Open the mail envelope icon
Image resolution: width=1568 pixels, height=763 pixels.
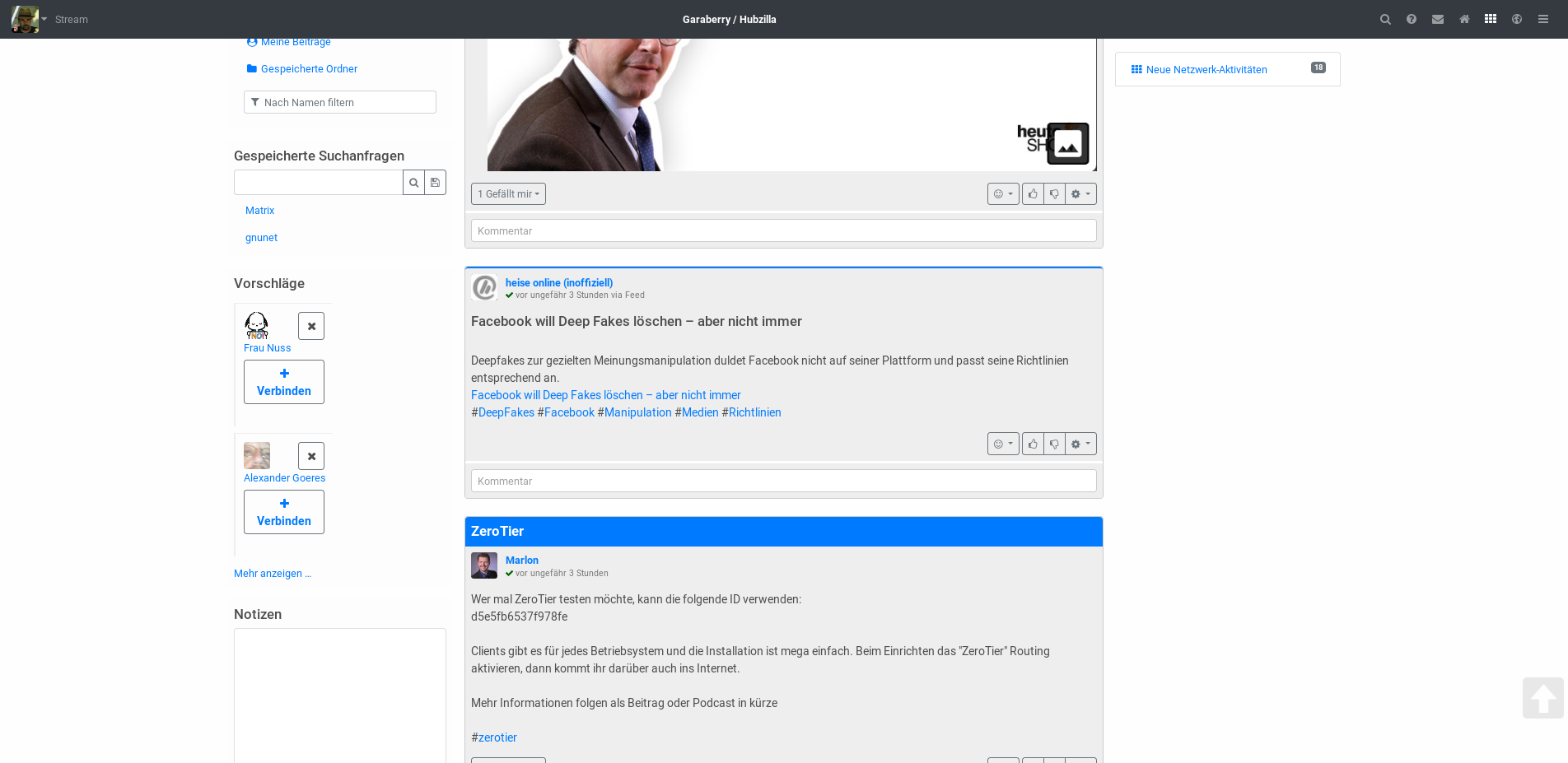(1438, 20)
